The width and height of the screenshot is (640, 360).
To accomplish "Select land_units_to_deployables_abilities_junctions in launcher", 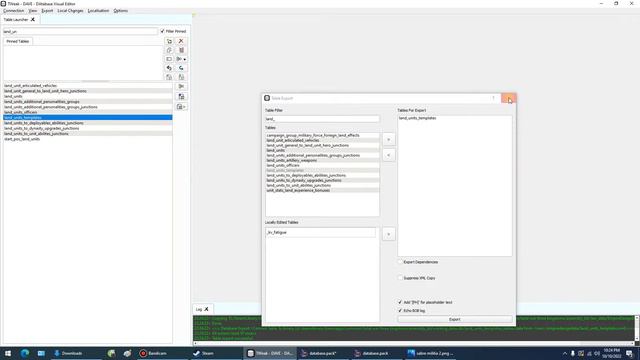I will 88,123.
